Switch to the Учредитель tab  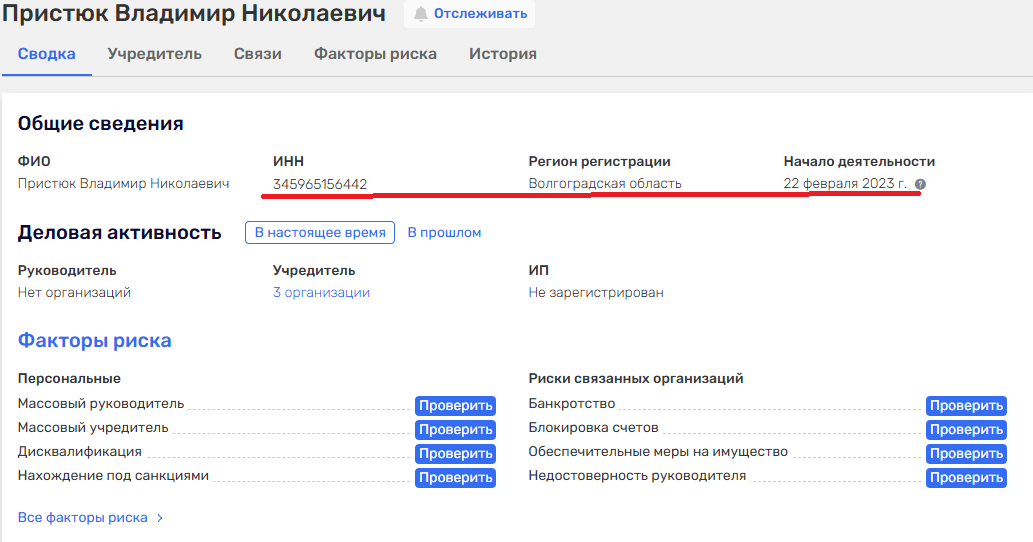point(155,54)
